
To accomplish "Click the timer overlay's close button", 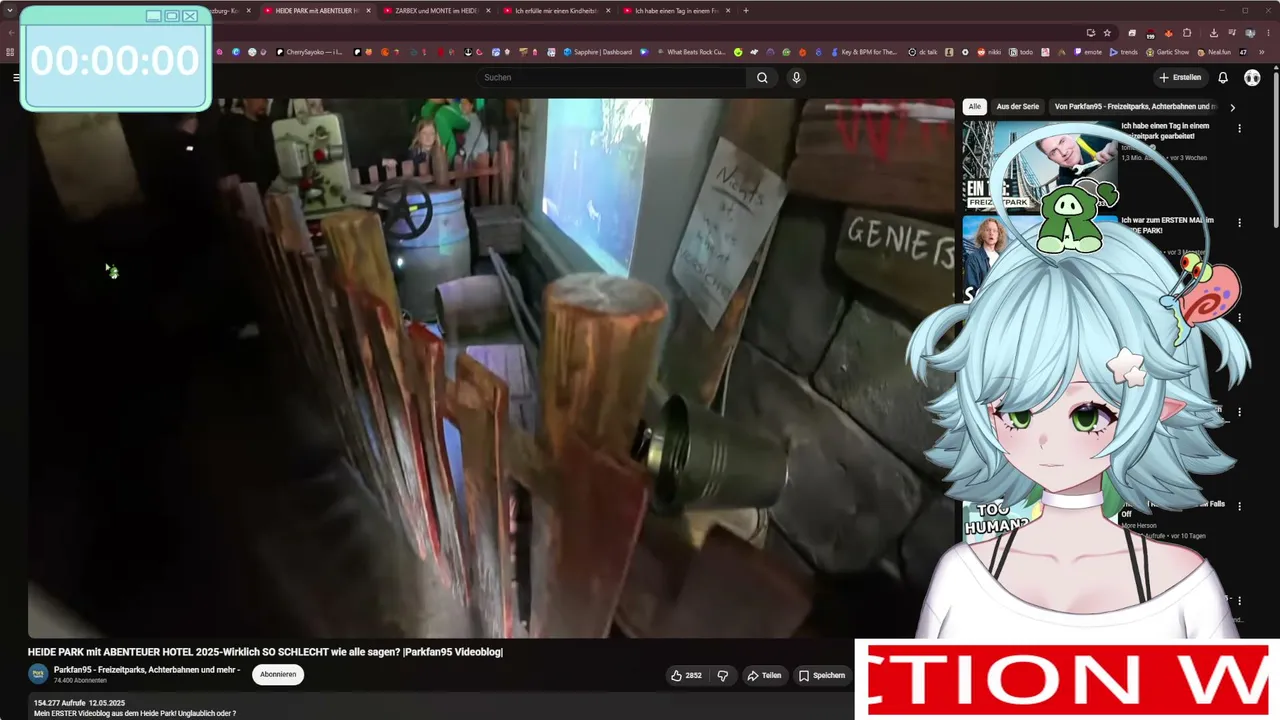I will coord(190,16).
